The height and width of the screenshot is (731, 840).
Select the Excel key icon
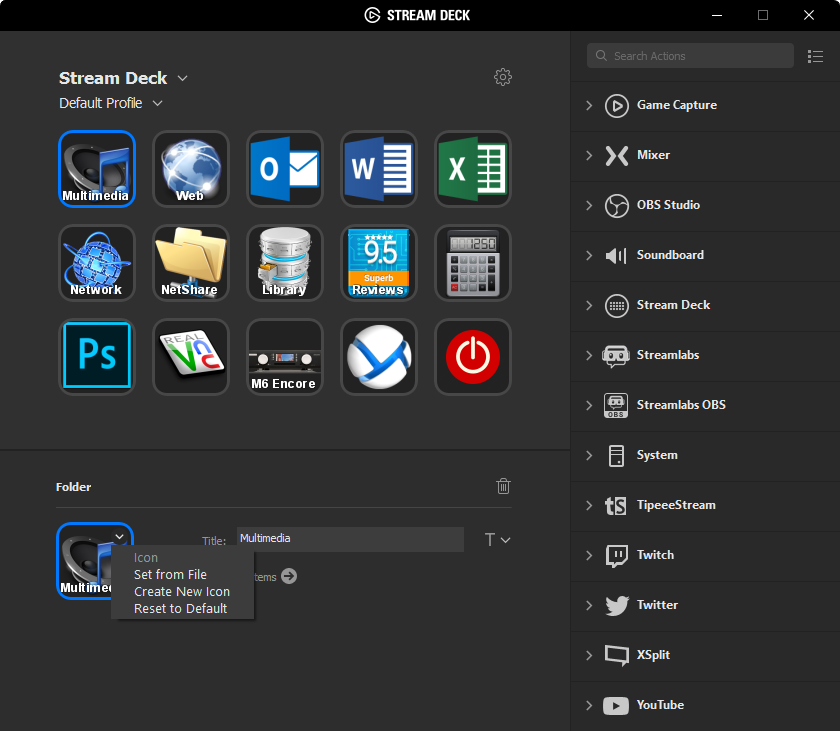pos(473,169)
